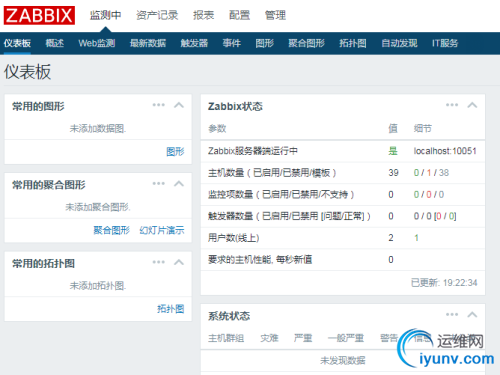
Task: Click the 未添加聚合图形 message
Action: pyautogui.click(x=98, y=207)
